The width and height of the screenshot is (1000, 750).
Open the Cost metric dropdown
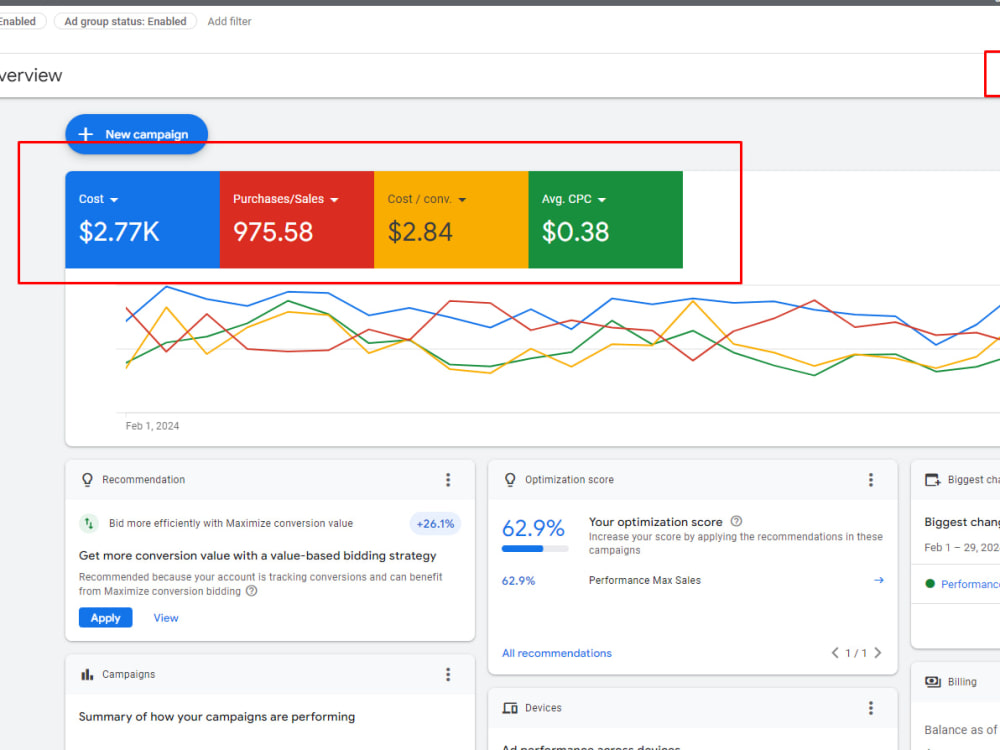(x=98, y=199)
